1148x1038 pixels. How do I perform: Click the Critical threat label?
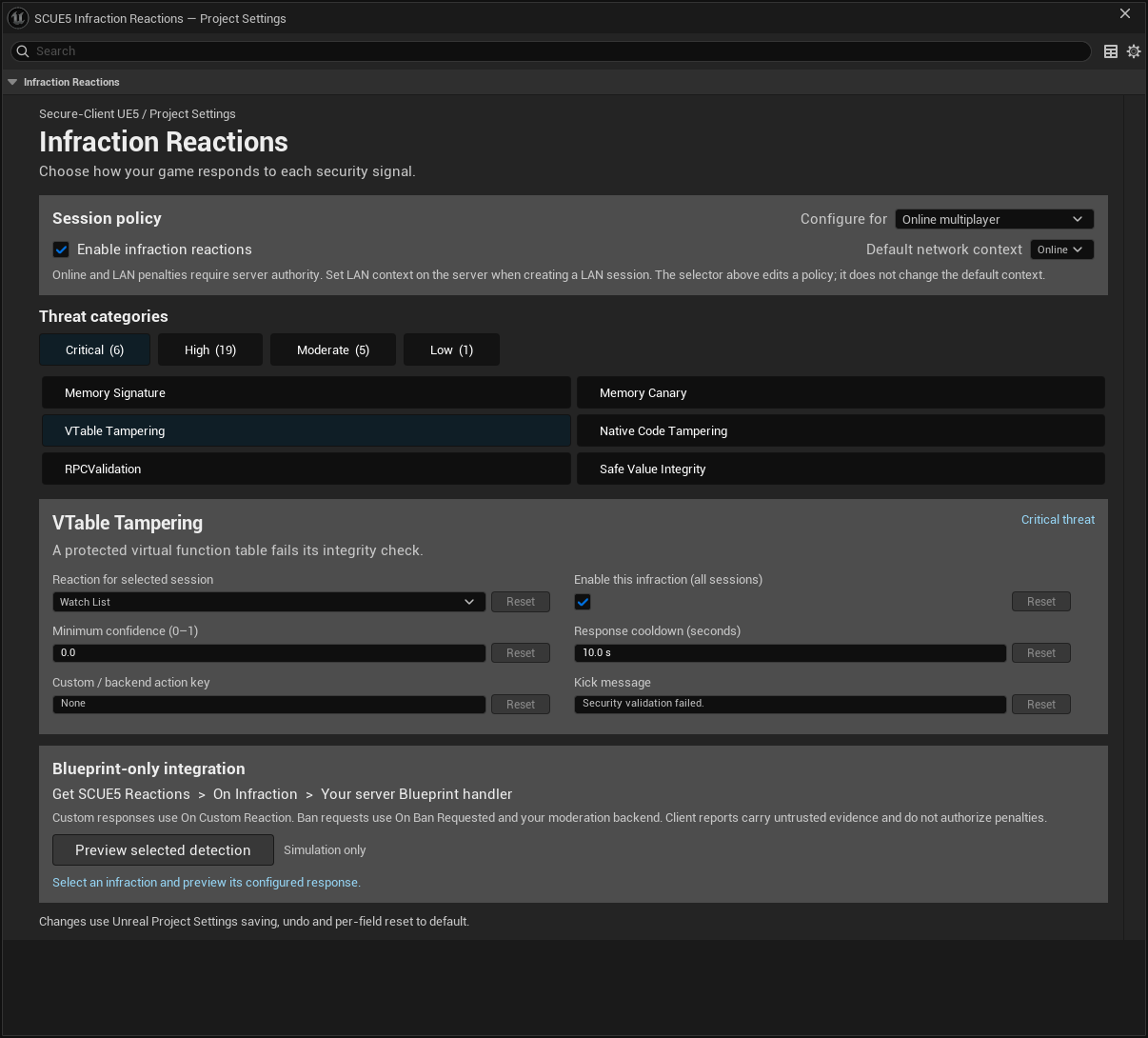pyautogui.click(x=1058, y=520)
